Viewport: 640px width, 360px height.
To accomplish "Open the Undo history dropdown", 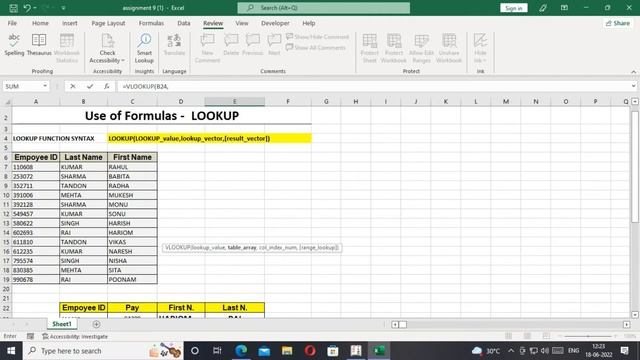I will coord(35,8).
